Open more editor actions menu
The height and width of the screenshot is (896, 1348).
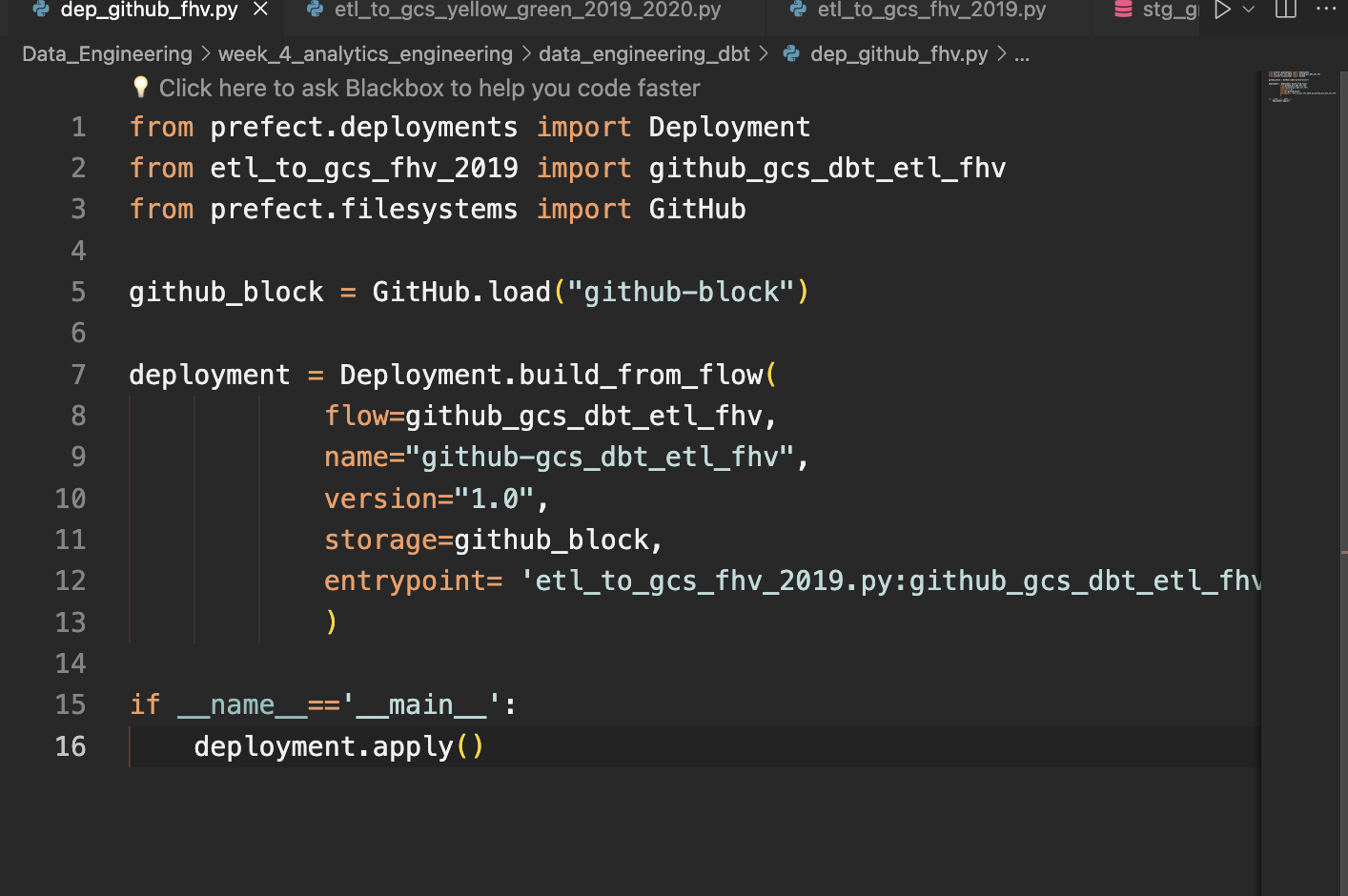click(x=1326, y=10)
